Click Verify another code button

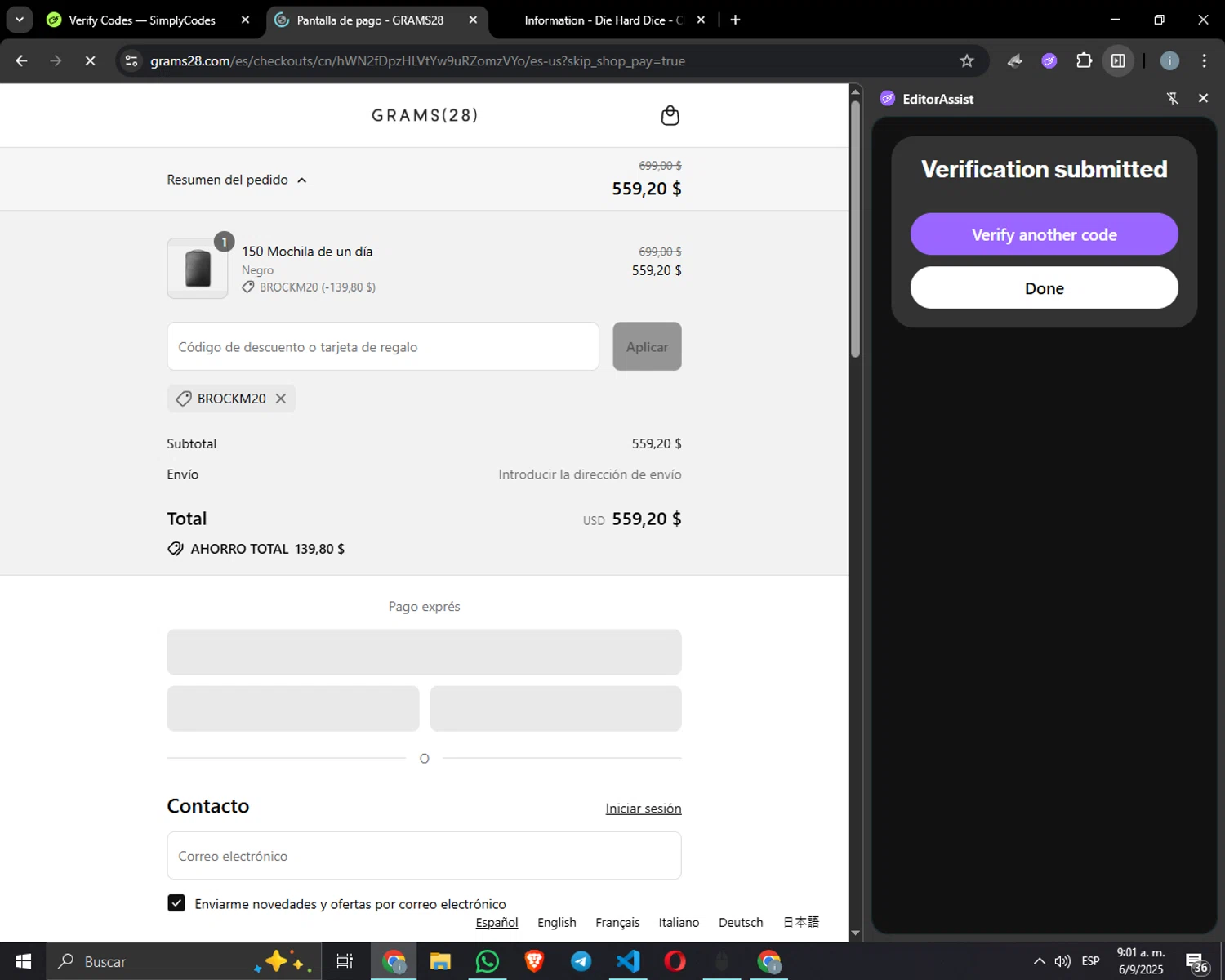[1044, 234]
